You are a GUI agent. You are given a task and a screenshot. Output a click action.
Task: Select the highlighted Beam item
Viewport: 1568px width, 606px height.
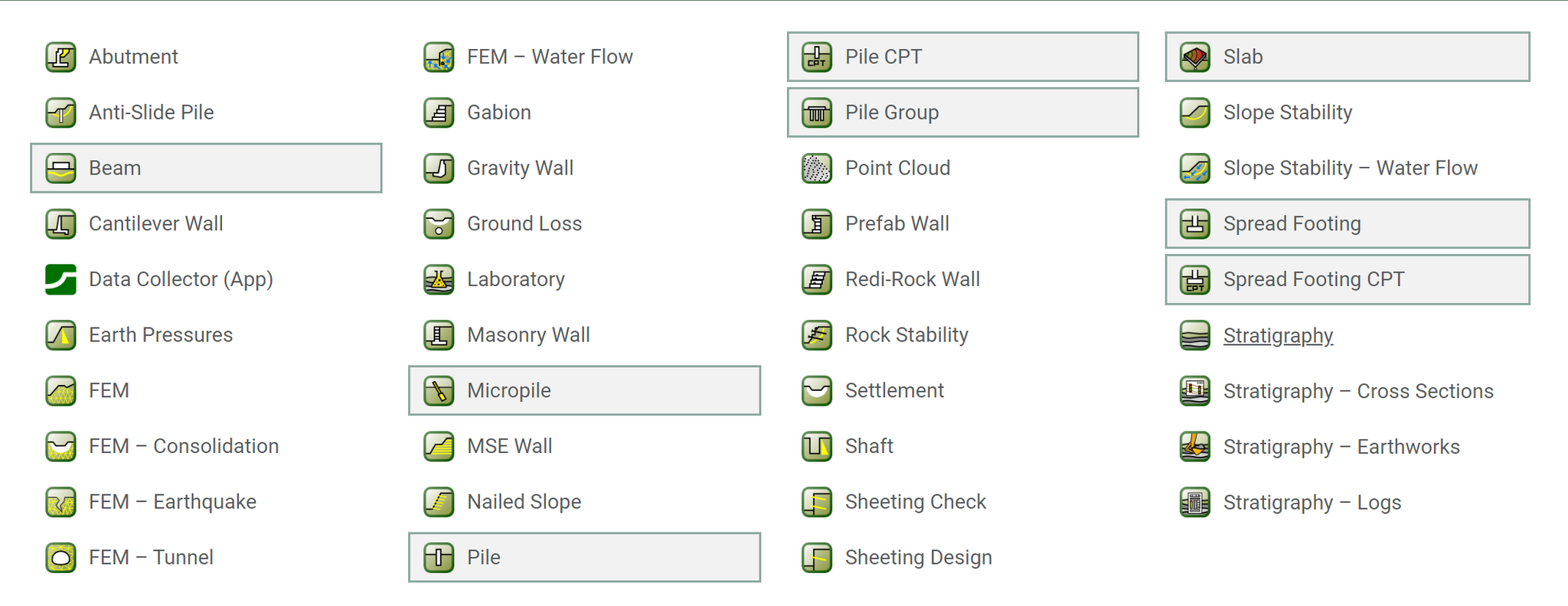tap(206, 168)
